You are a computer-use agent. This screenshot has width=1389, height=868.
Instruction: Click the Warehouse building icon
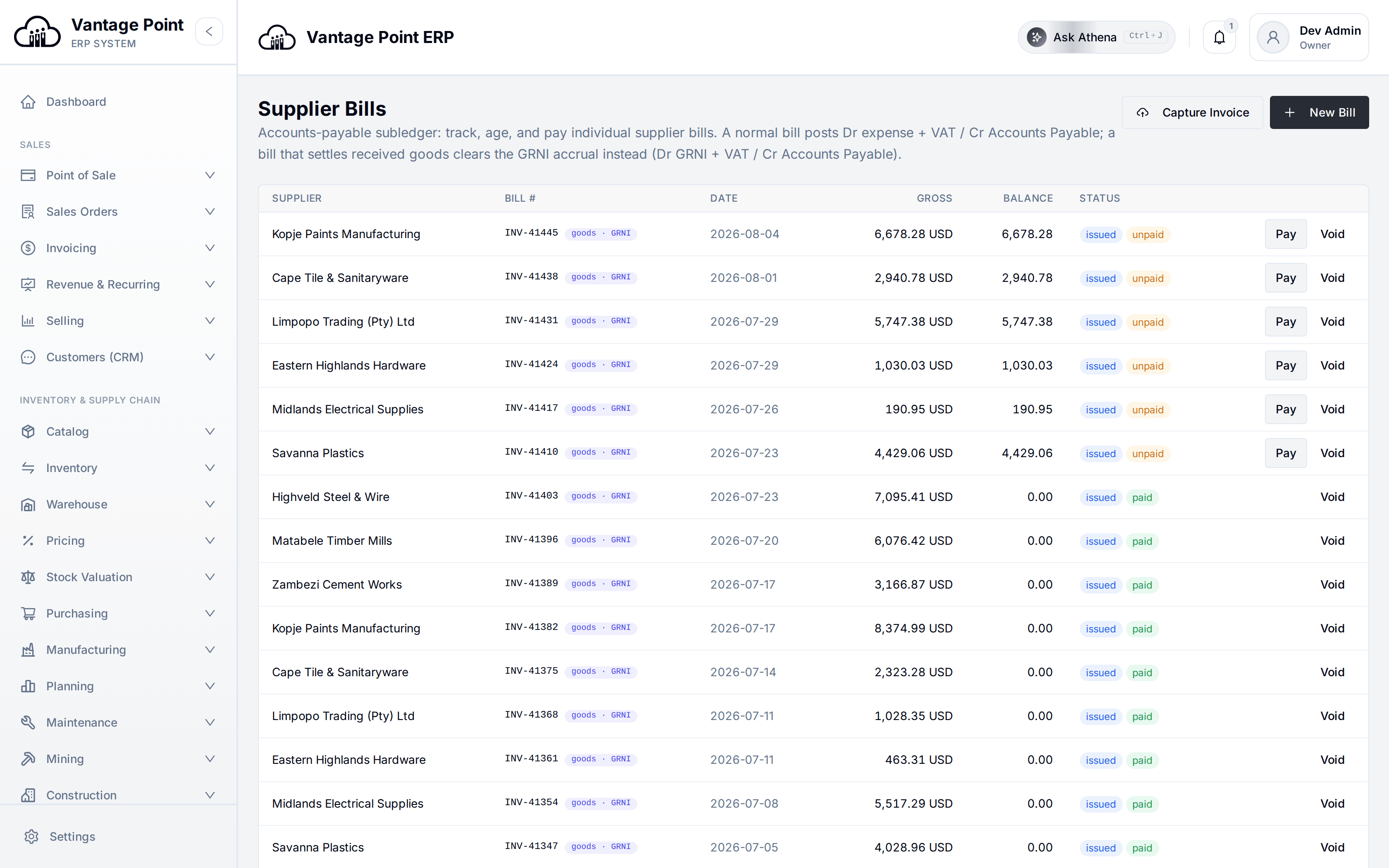coord(28,505)
